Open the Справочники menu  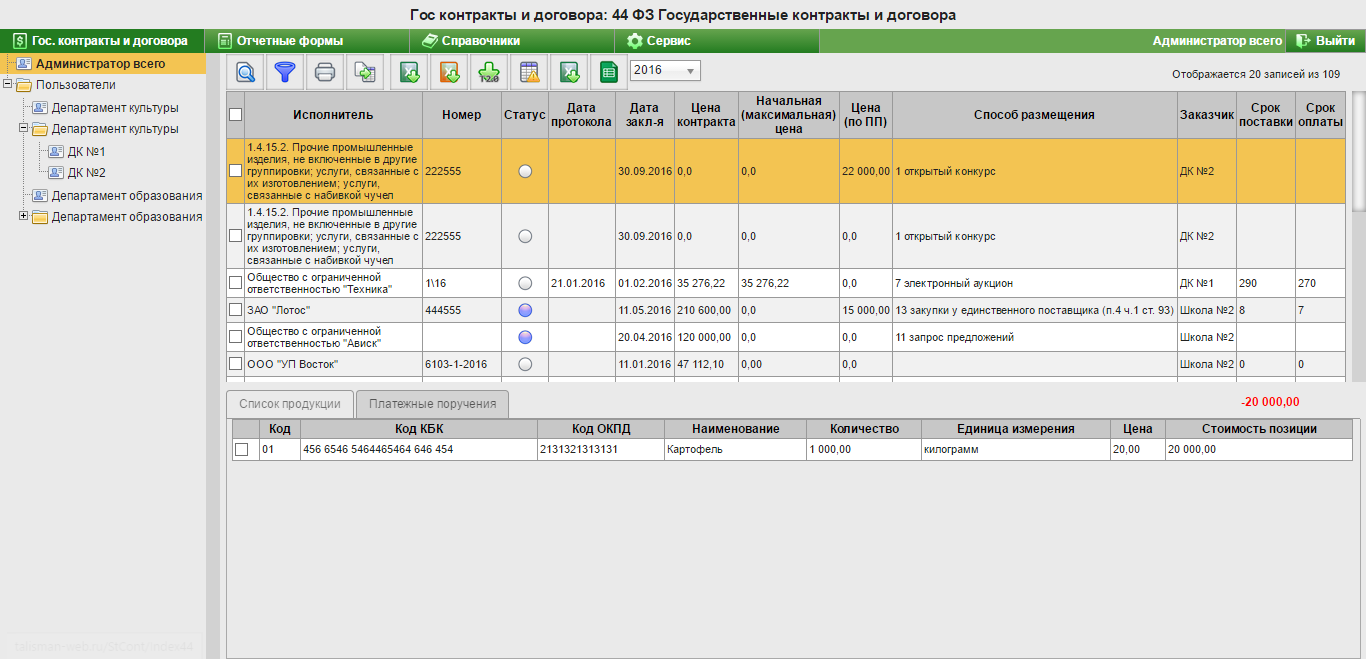coord(512,41)
